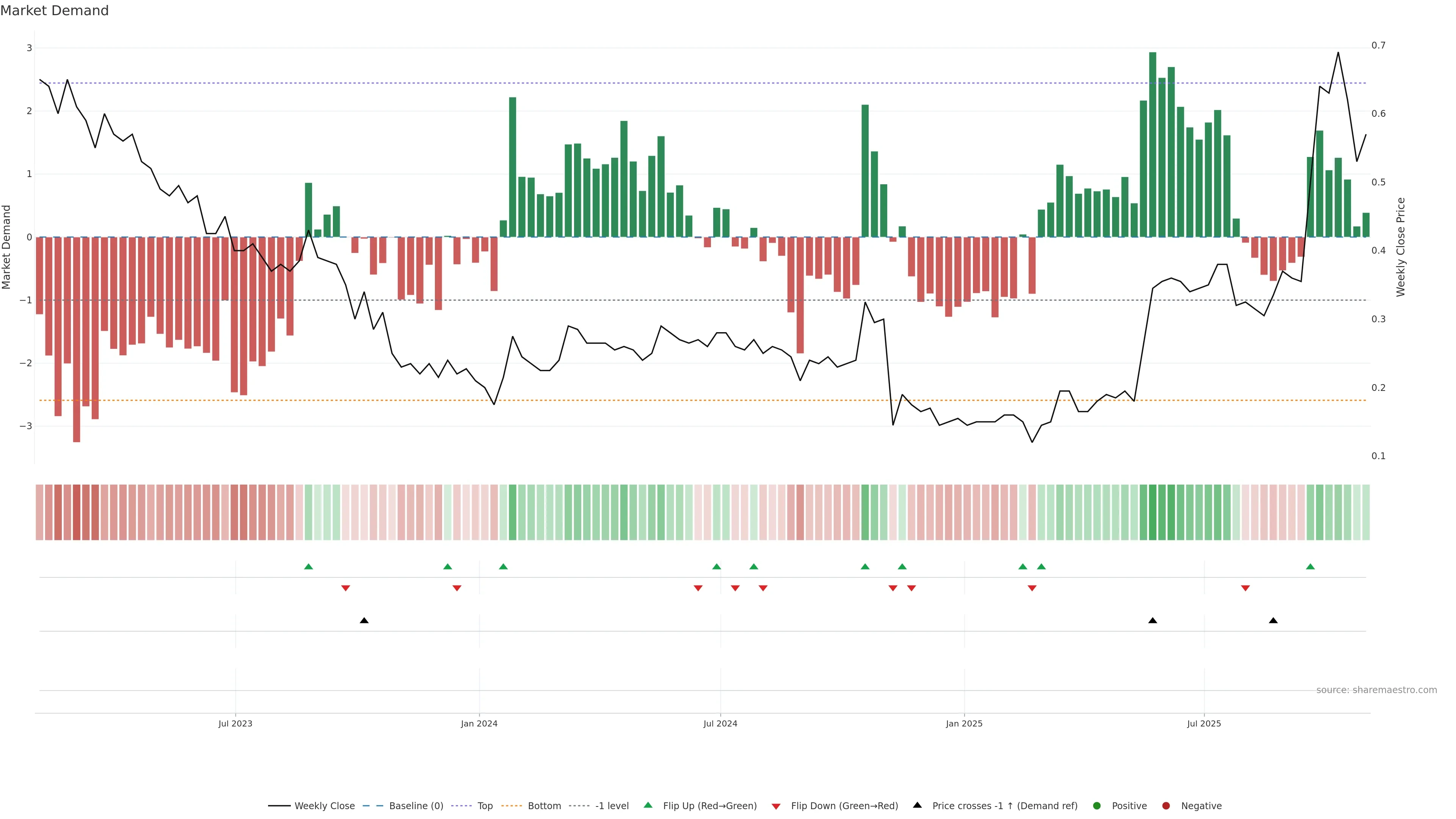This screenshot has height=819, width=1456.
Task: Click the source: sharemaestro.com text
Action: pos(1376,690)
